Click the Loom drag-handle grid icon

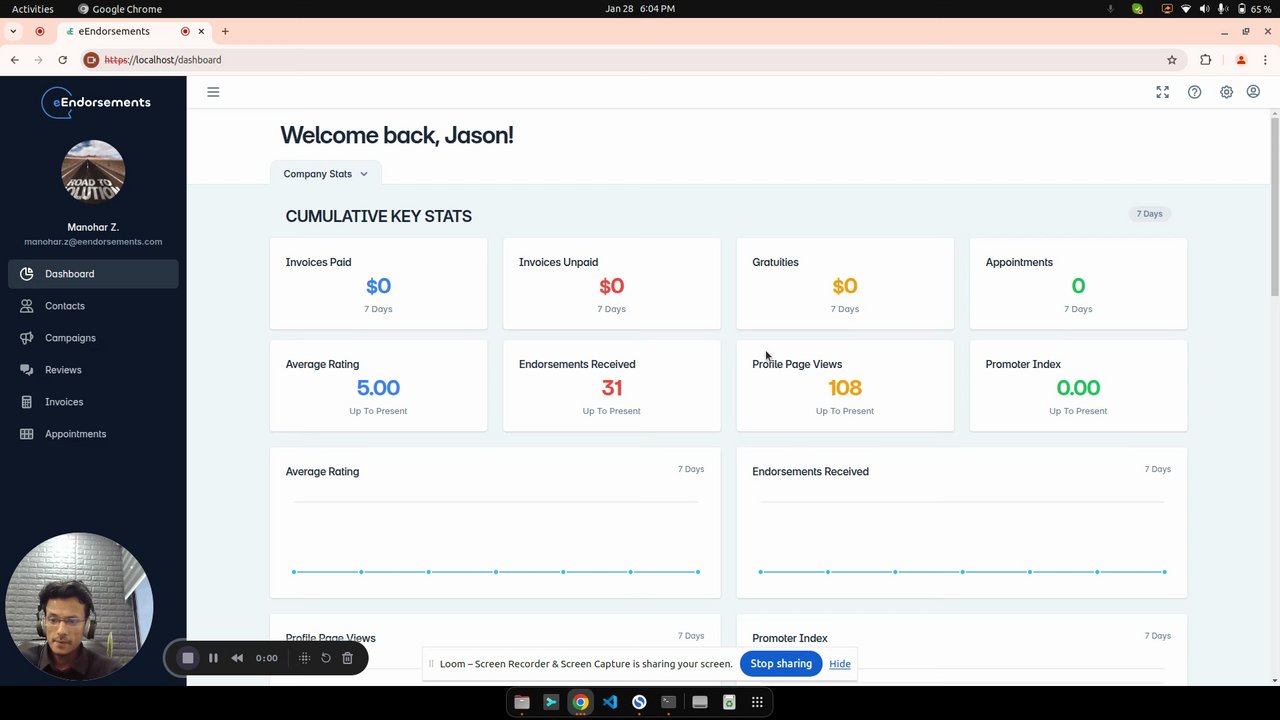pyautogui.click(x=304, y=658)
